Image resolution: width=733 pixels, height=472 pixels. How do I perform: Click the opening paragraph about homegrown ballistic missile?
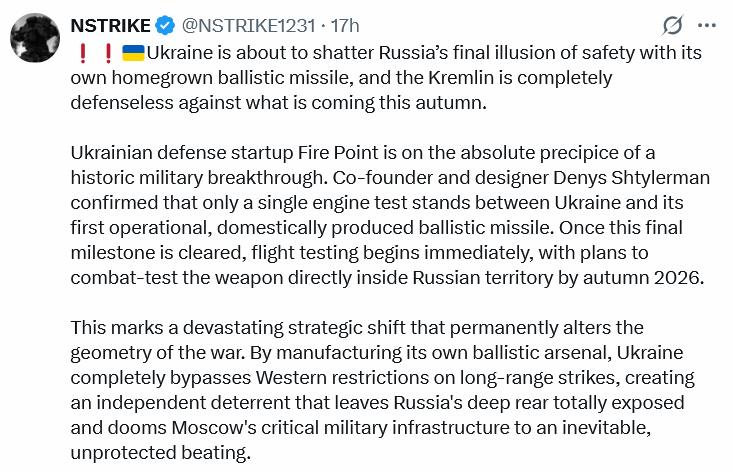[x=386, y=78]
